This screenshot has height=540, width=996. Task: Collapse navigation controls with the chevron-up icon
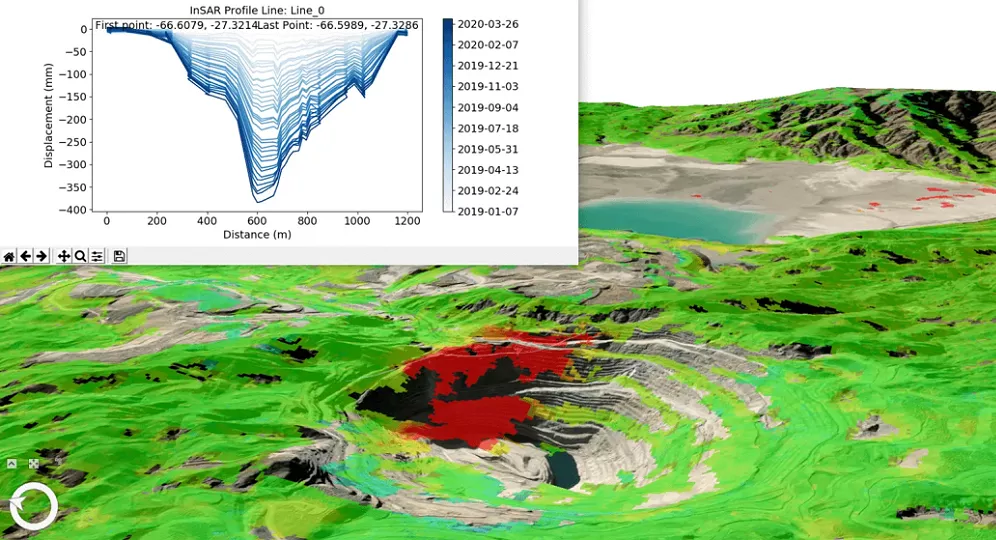tap(11, 464)
